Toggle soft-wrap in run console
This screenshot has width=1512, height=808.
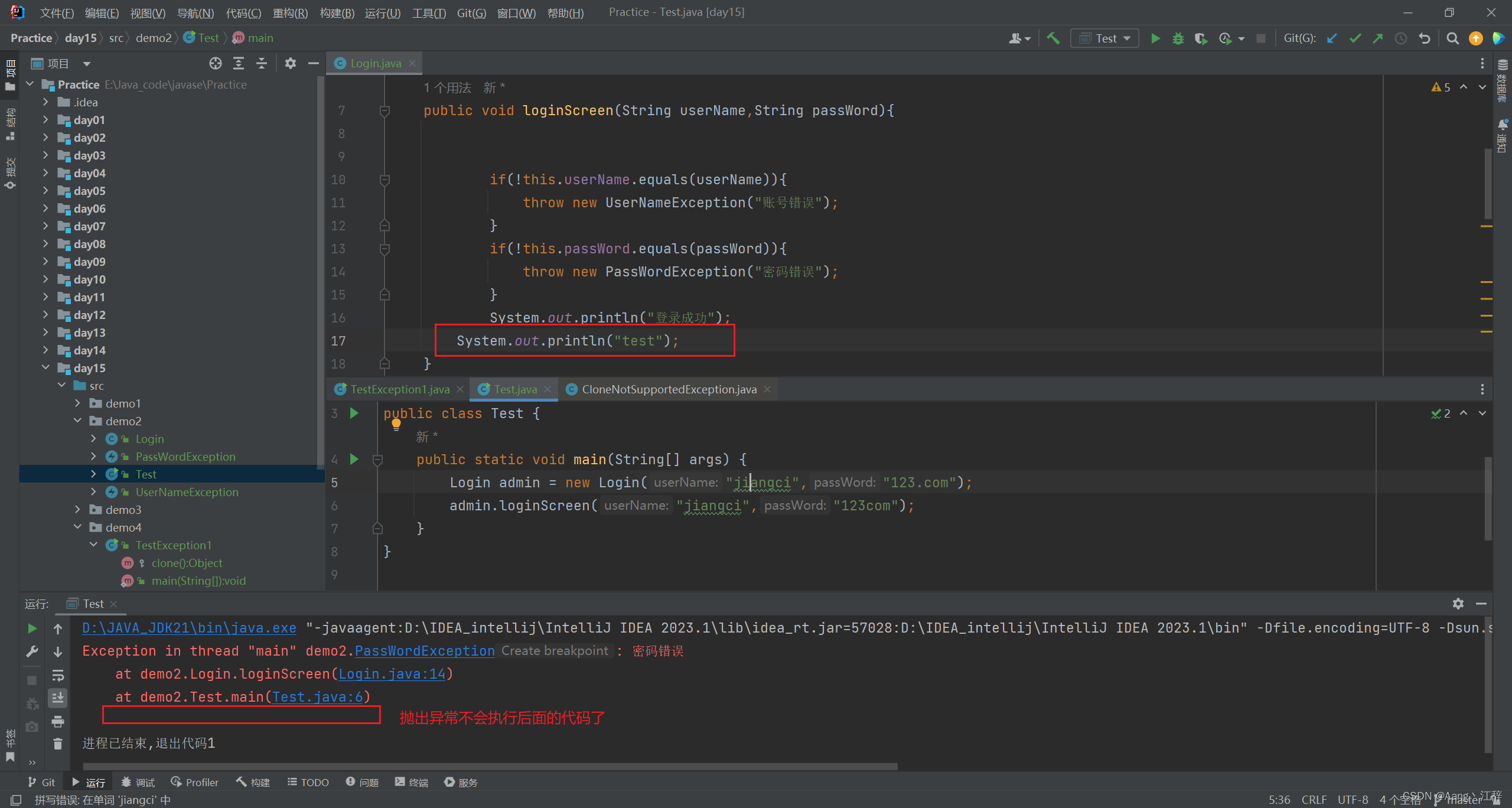pos(57,675)
